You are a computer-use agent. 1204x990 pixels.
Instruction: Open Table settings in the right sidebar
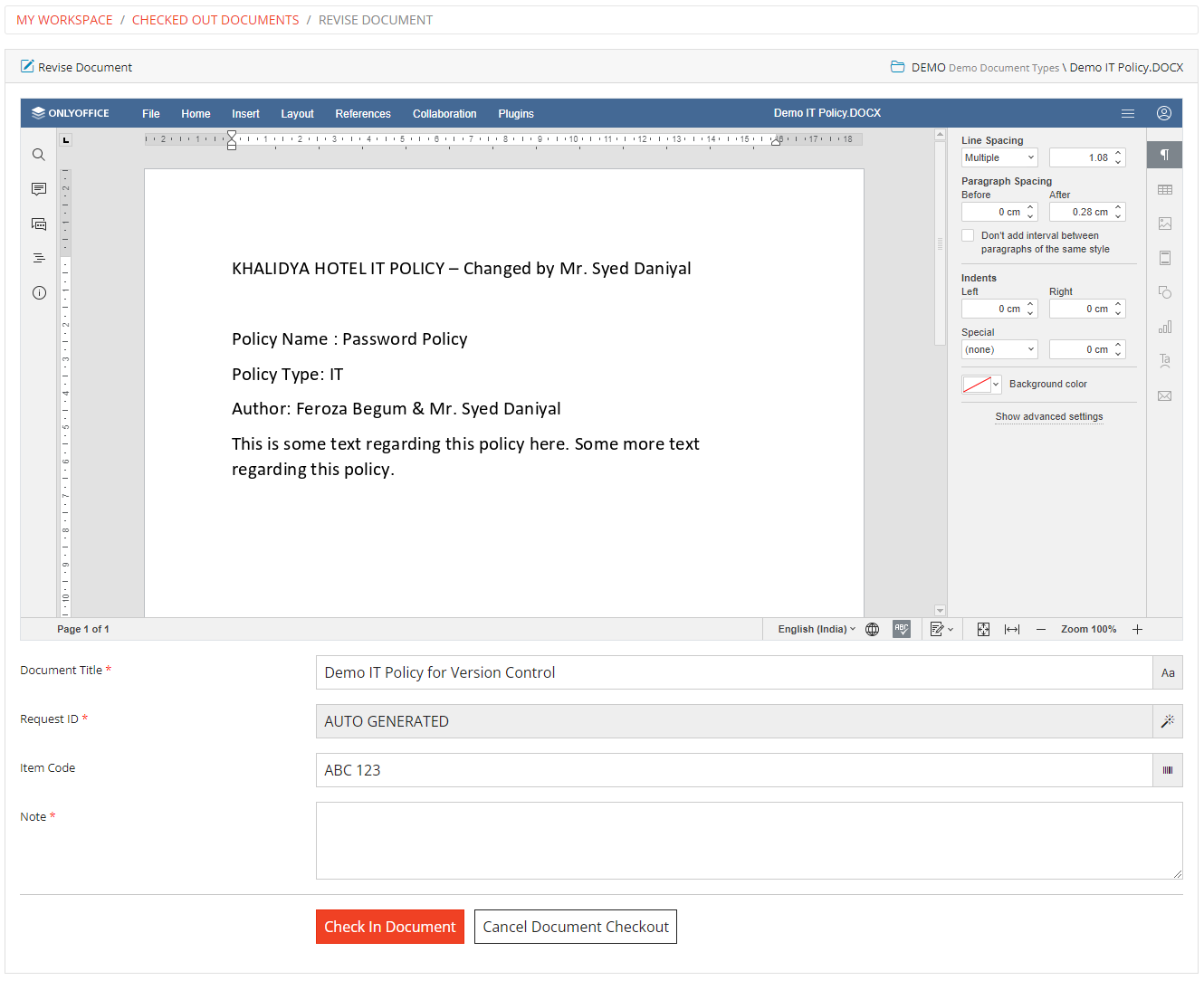(x=1164, y=189)
